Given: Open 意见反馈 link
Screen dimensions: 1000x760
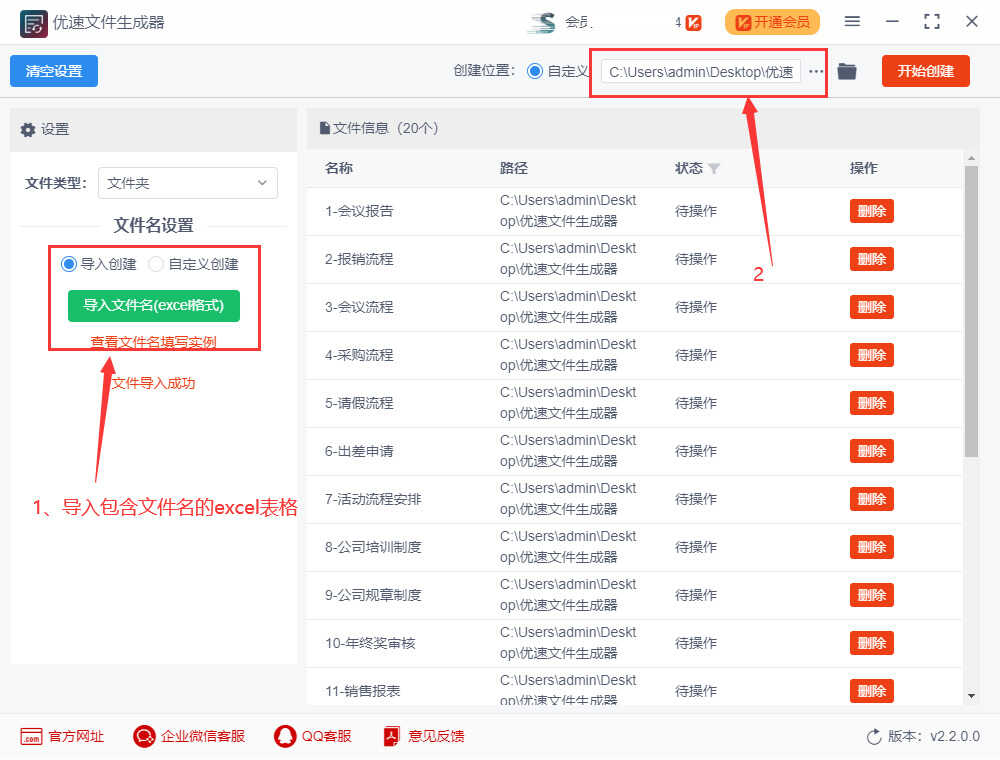Looking at the screenshot, I should [x=423, y=736].
